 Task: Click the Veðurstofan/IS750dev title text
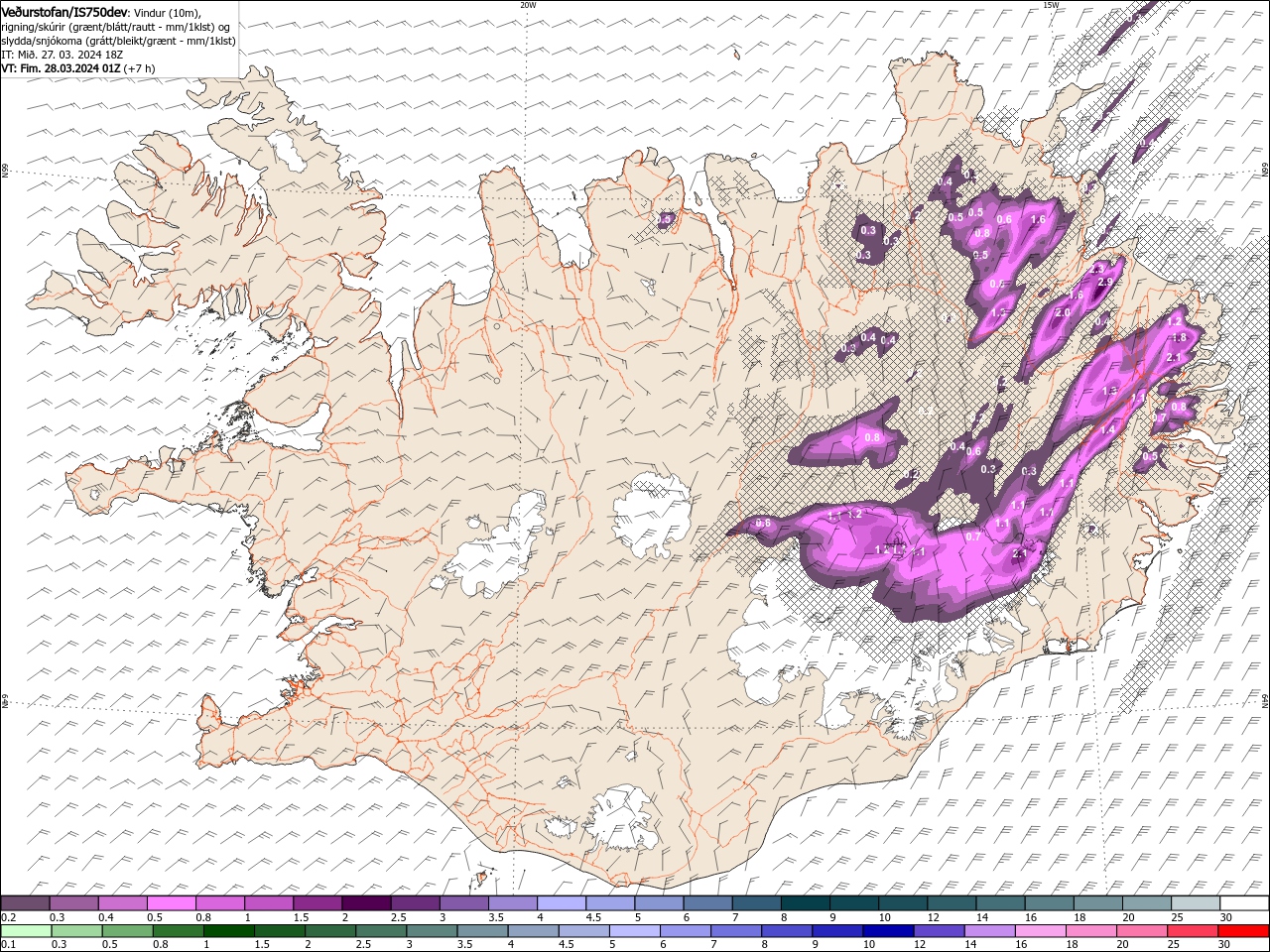click(64, 11)
